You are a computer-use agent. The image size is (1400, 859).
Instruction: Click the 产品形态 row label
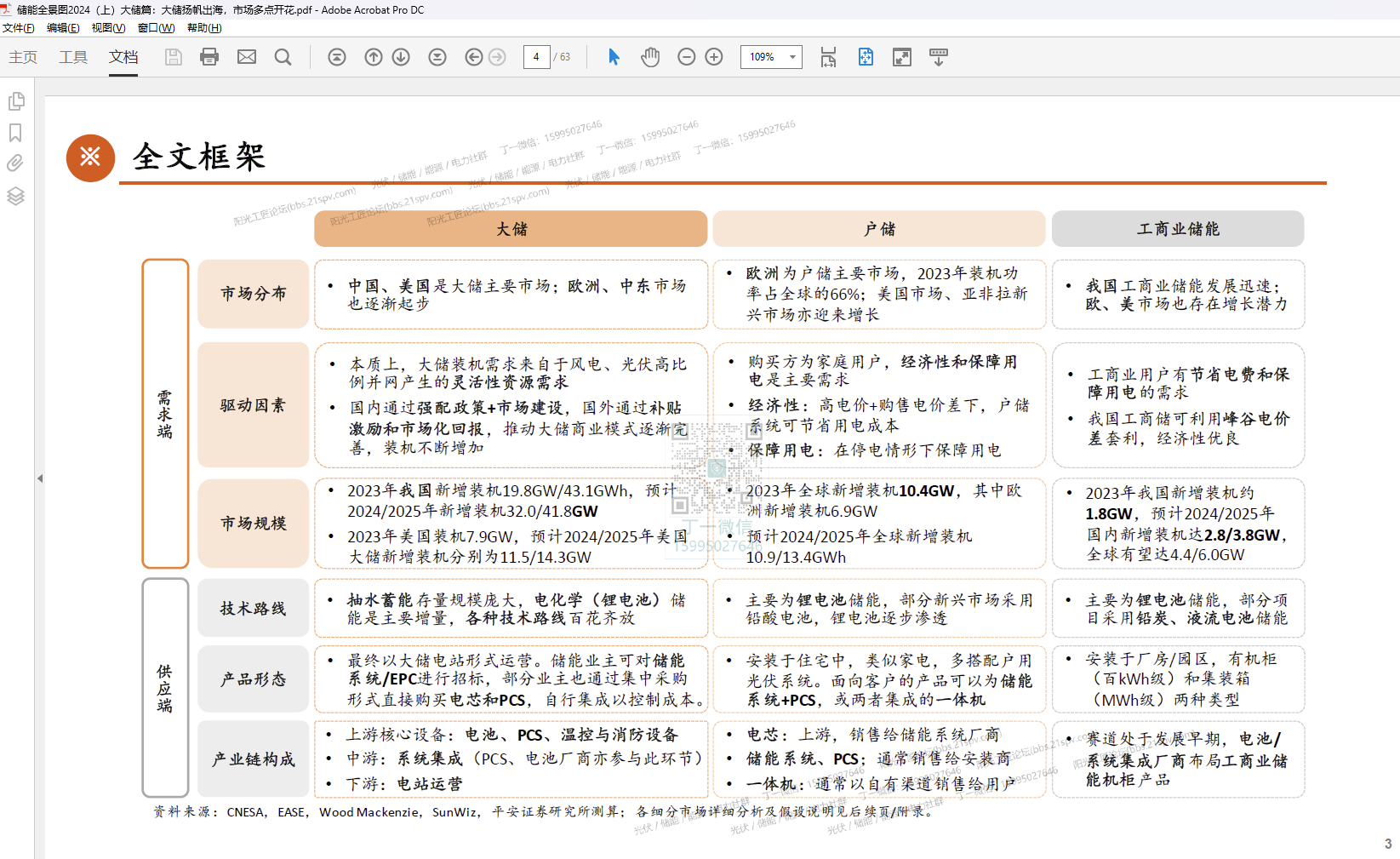254,679
